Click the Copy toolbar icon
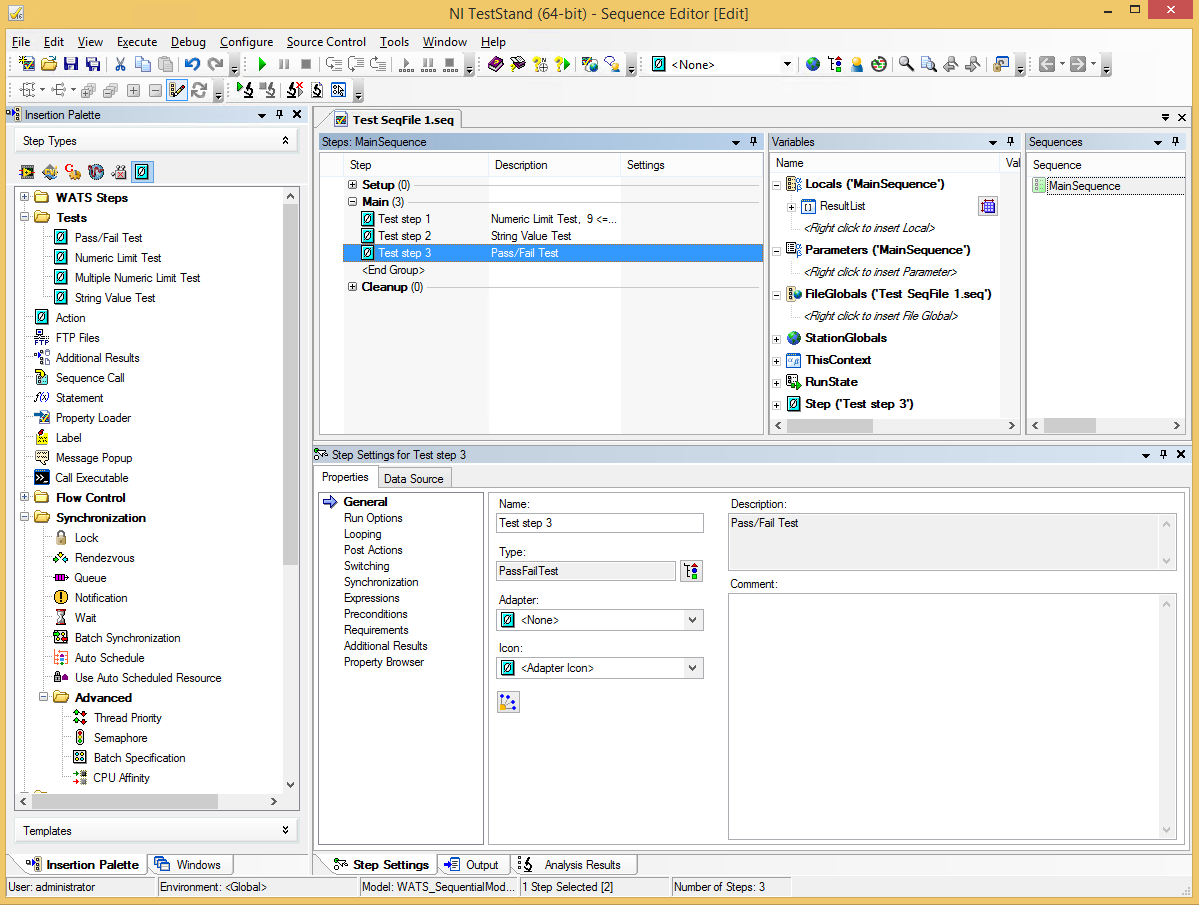Screen dimensions: 1199x905 [143, 64]
